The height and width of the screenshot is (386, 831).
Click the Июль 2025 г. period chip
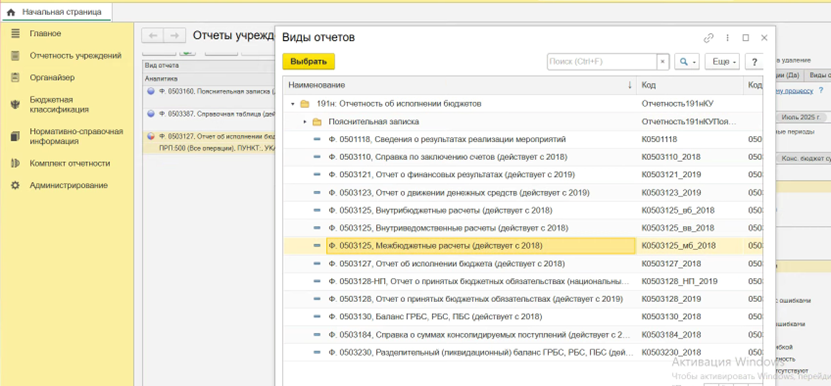tap(802, 117)
